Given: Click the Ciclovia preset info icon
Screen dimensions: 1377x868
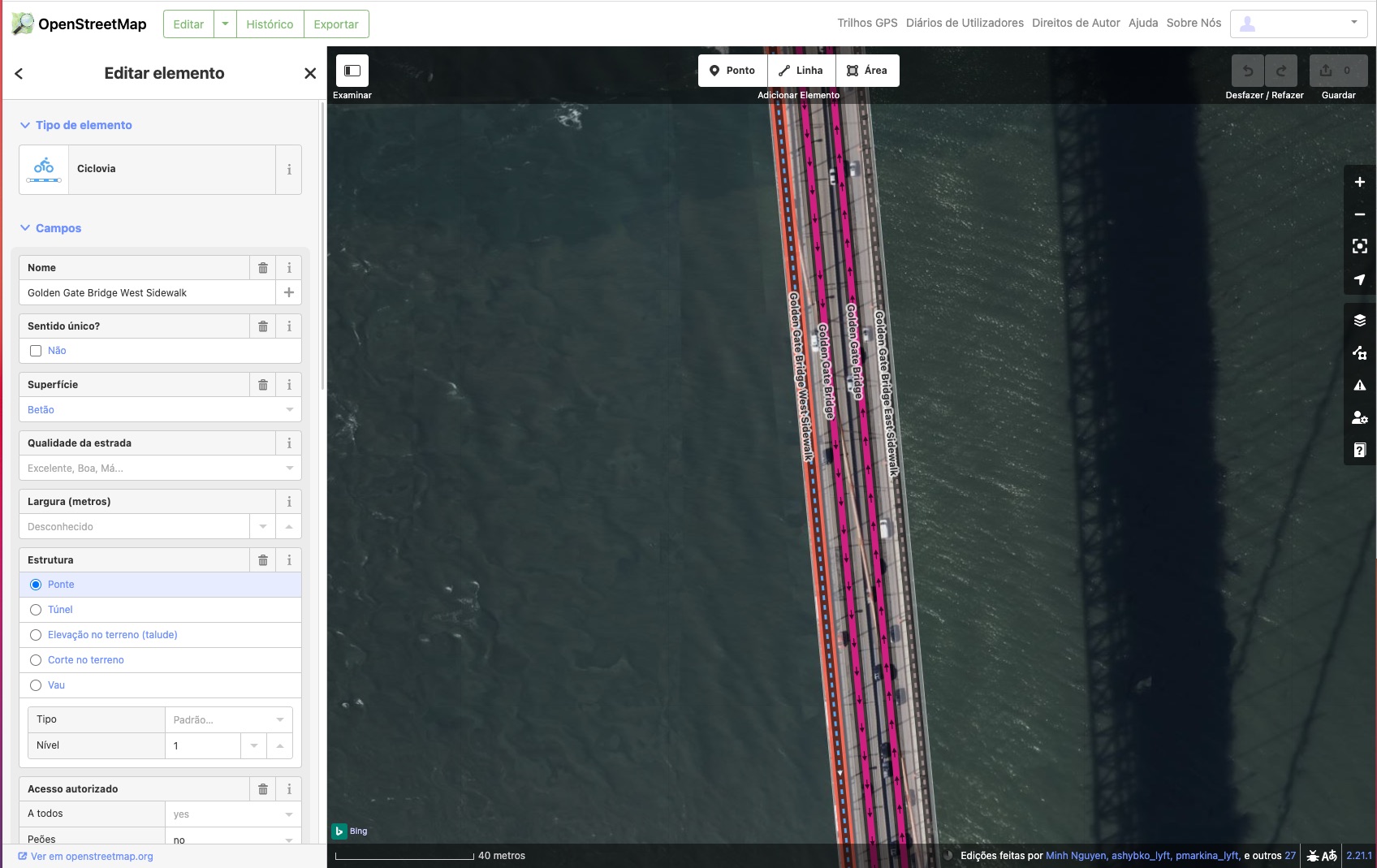Looking at the screenshot, I should [x=289, y=170].
